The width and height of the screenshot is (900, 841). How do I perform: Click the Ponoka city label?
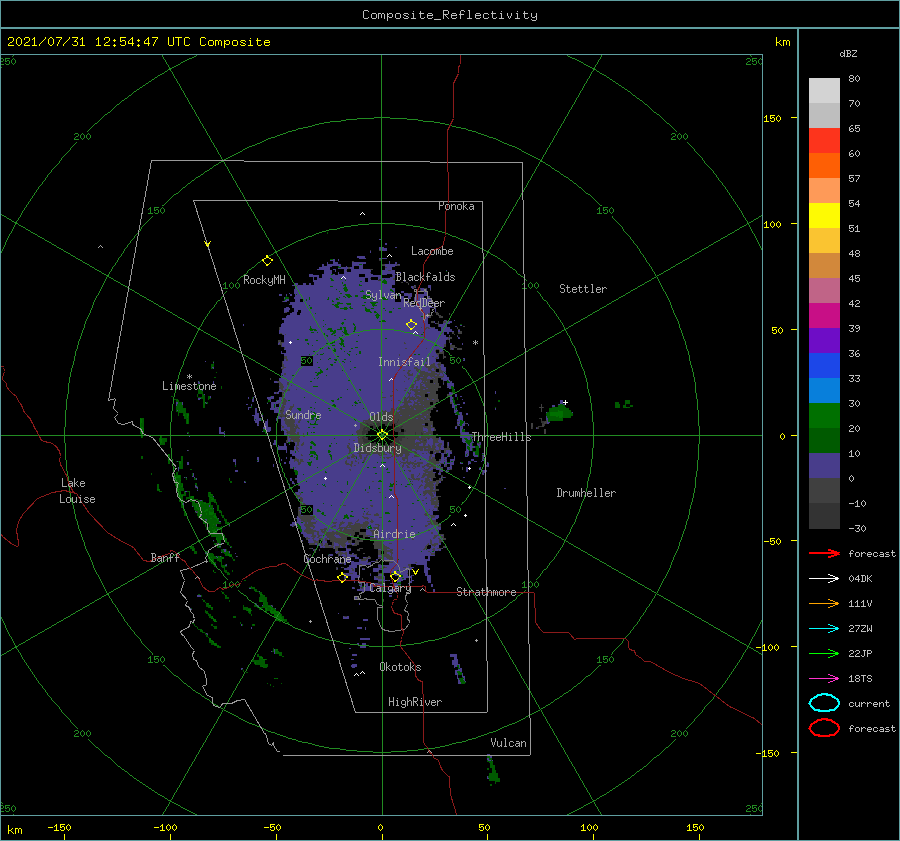click(456, 206)
